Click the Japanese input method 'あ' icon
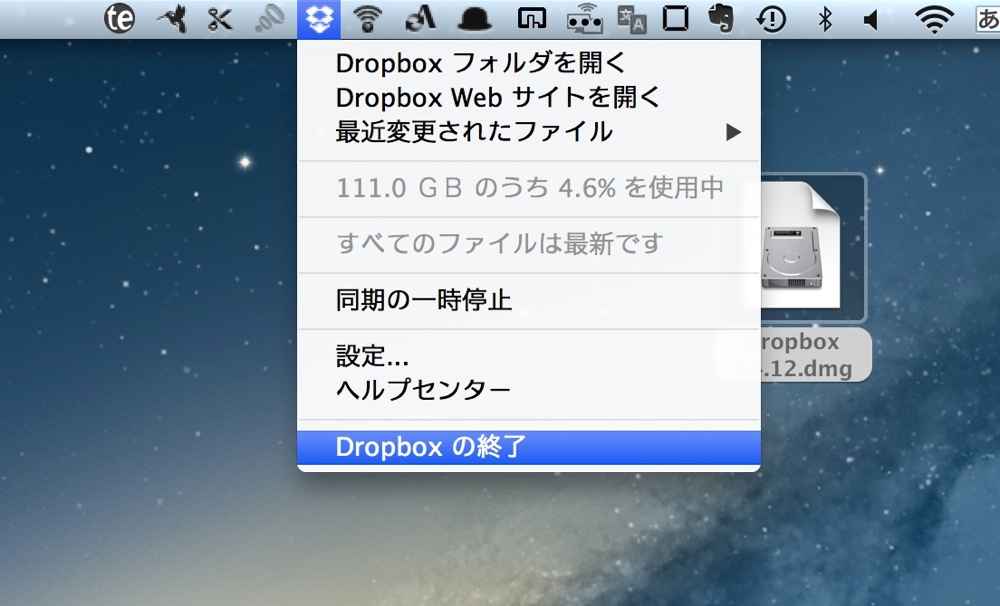 click(988, 19)
